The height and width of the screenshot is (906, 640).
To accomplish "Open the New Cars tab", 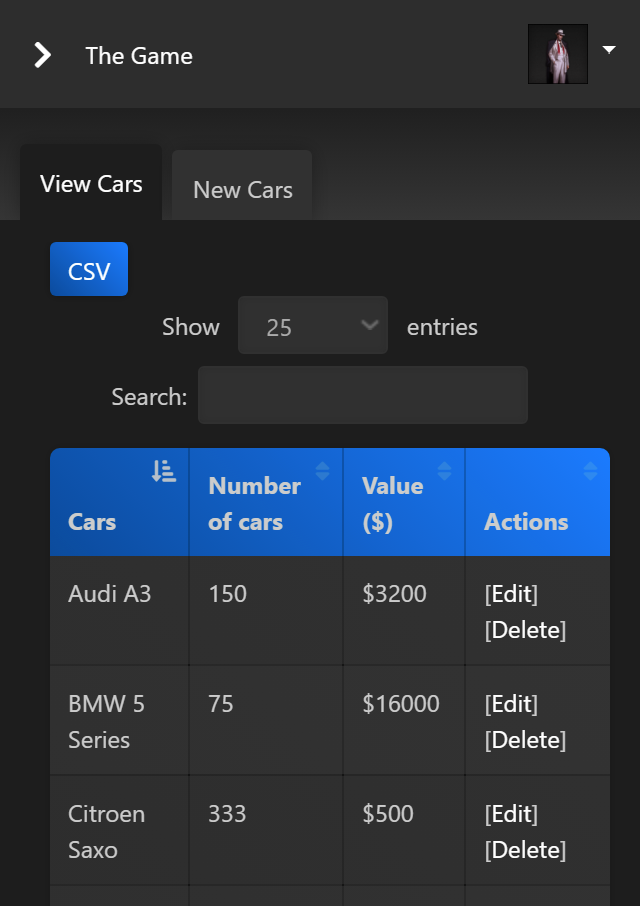I will [243, 190].
